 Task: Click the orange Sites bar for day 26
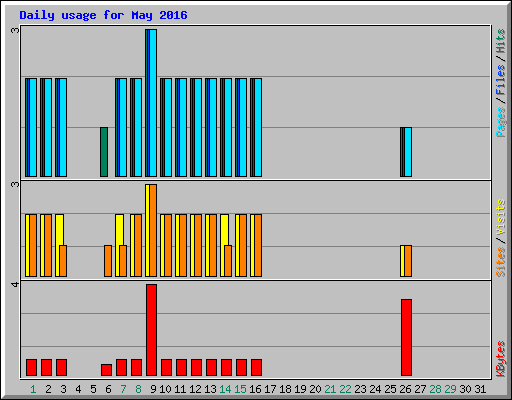408,261
